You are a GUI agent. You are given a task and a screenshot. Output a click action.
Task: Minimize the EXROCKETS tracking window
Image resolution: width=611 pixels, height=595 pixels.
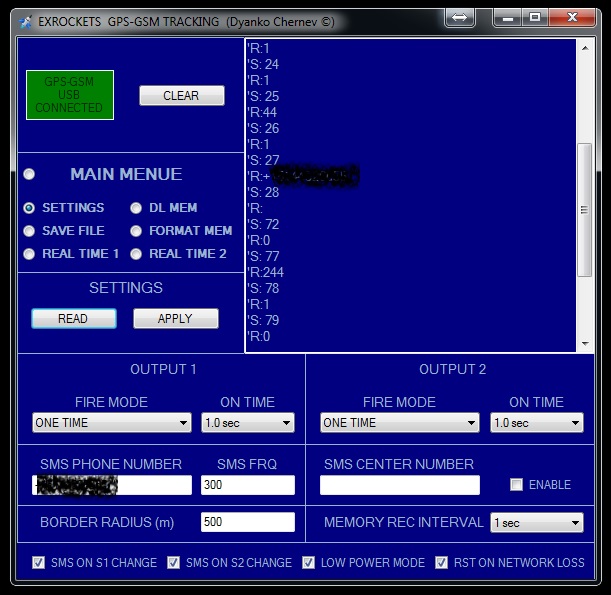pos(507,18)
